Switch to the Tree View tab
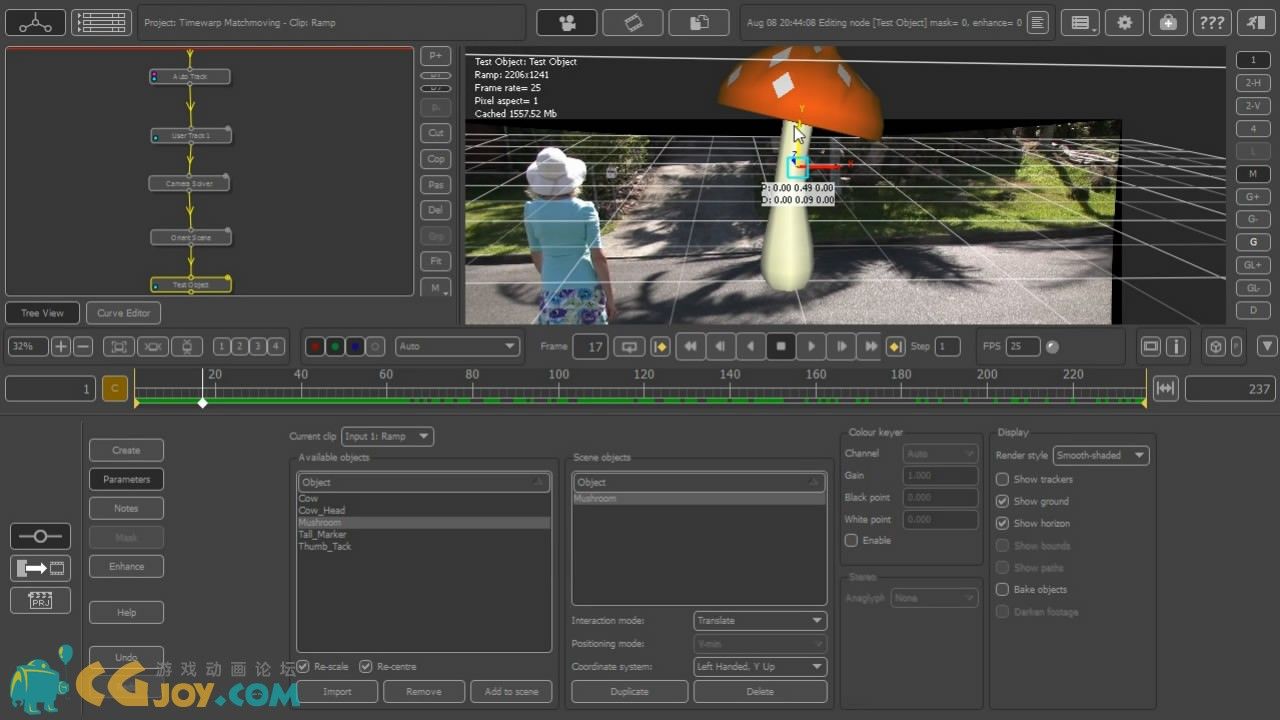 (43, 313)
